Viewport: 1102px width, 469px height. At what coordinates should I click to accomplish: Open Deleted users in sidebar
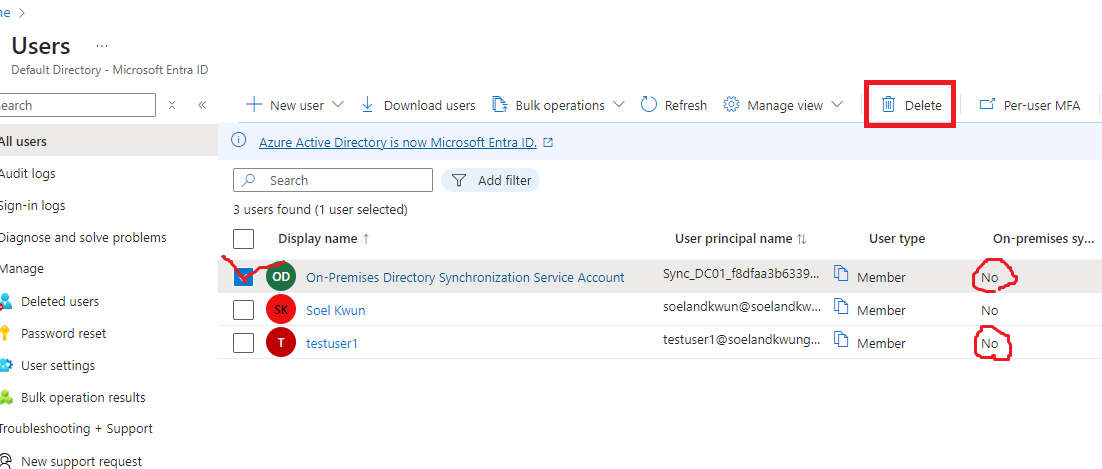pos(60,301)
